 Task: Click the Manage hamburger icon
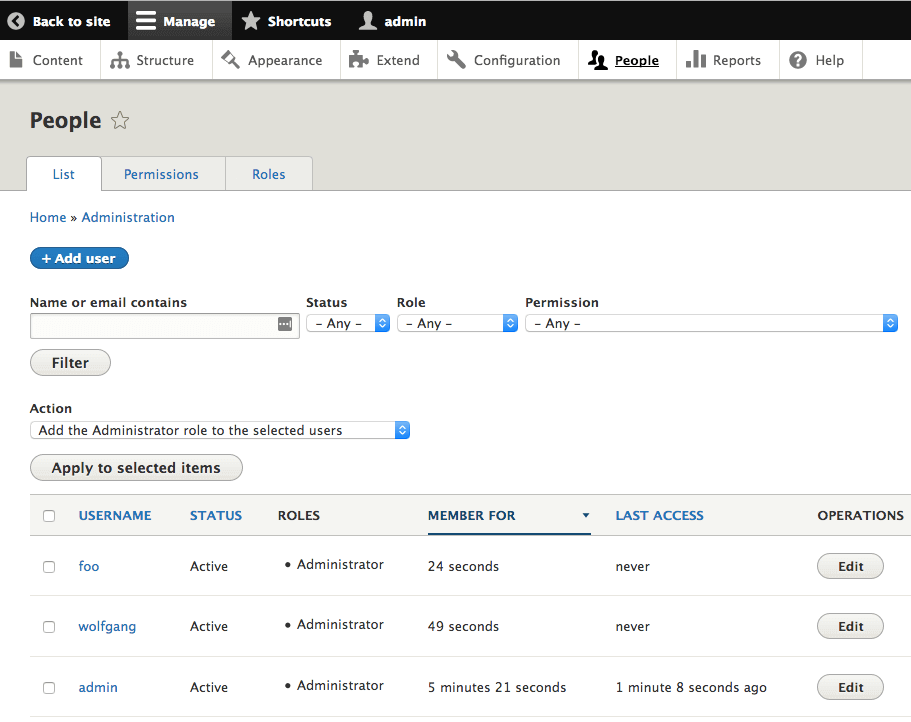146,21
